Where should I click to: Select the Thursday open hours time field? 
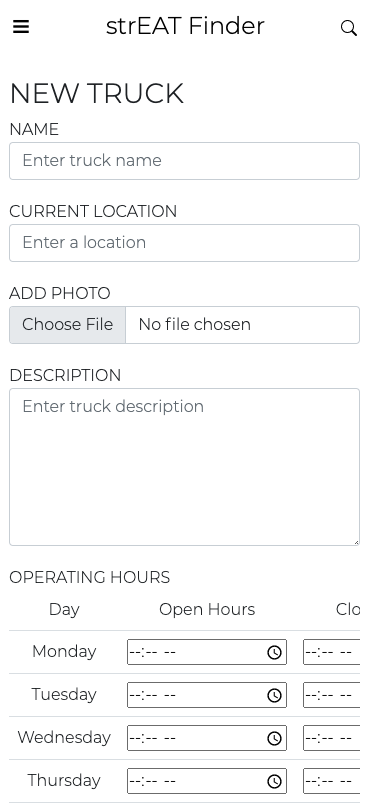[x=207, y=781]
